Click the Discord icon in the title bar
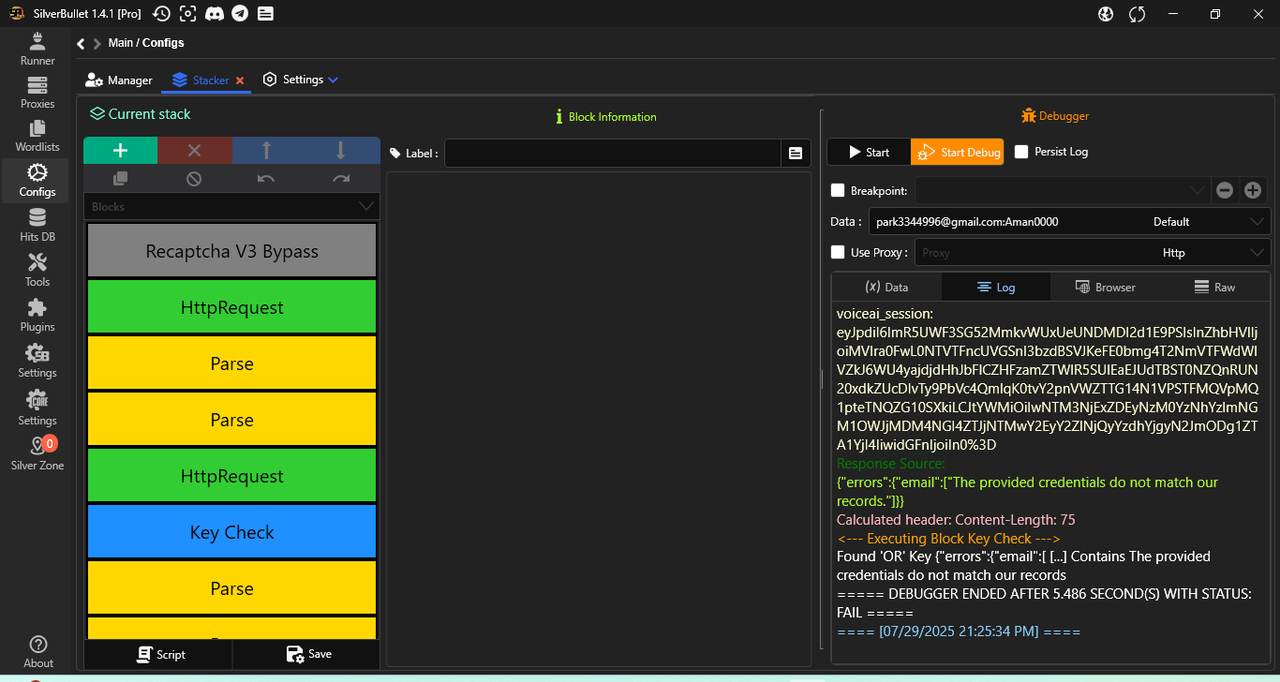 pos(214,14)
